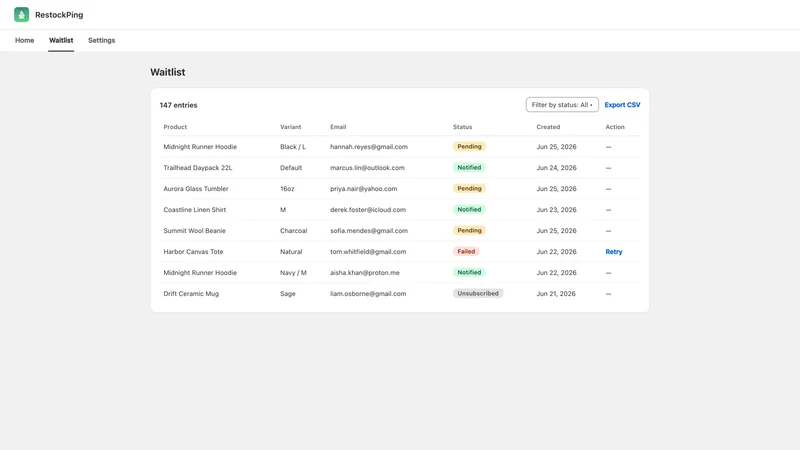Click email derek.foster@icloud.com
800x450 pixels.
click(x=368, y=210)
